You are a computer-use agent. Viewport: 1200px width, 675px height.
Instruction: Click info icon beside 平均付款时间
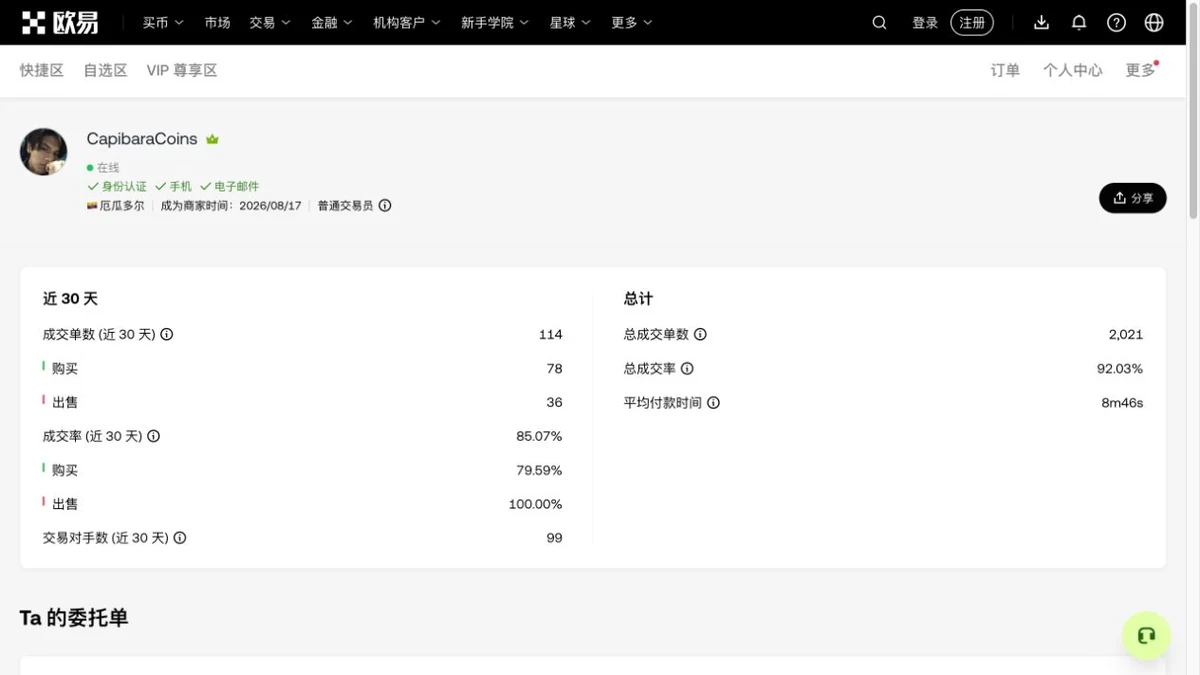(x=714, y=402)
